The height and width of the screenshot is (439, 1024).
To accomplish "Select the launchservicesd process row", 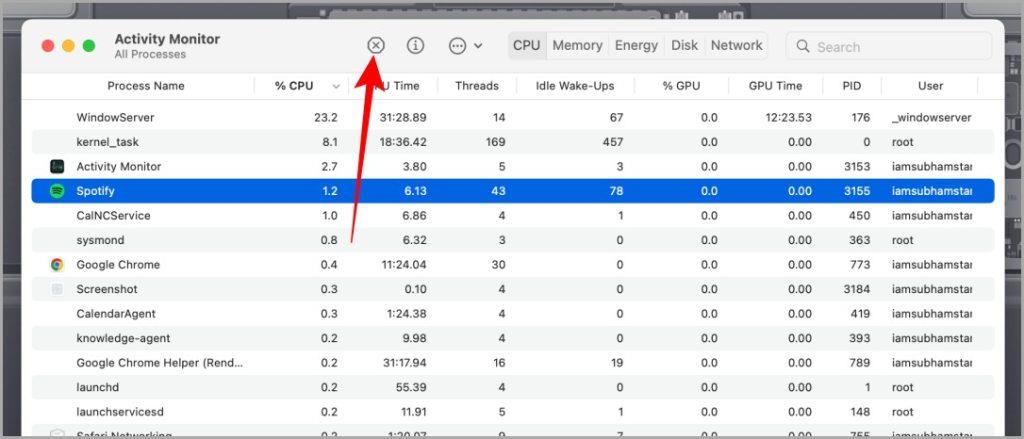I will pos(513,412).
